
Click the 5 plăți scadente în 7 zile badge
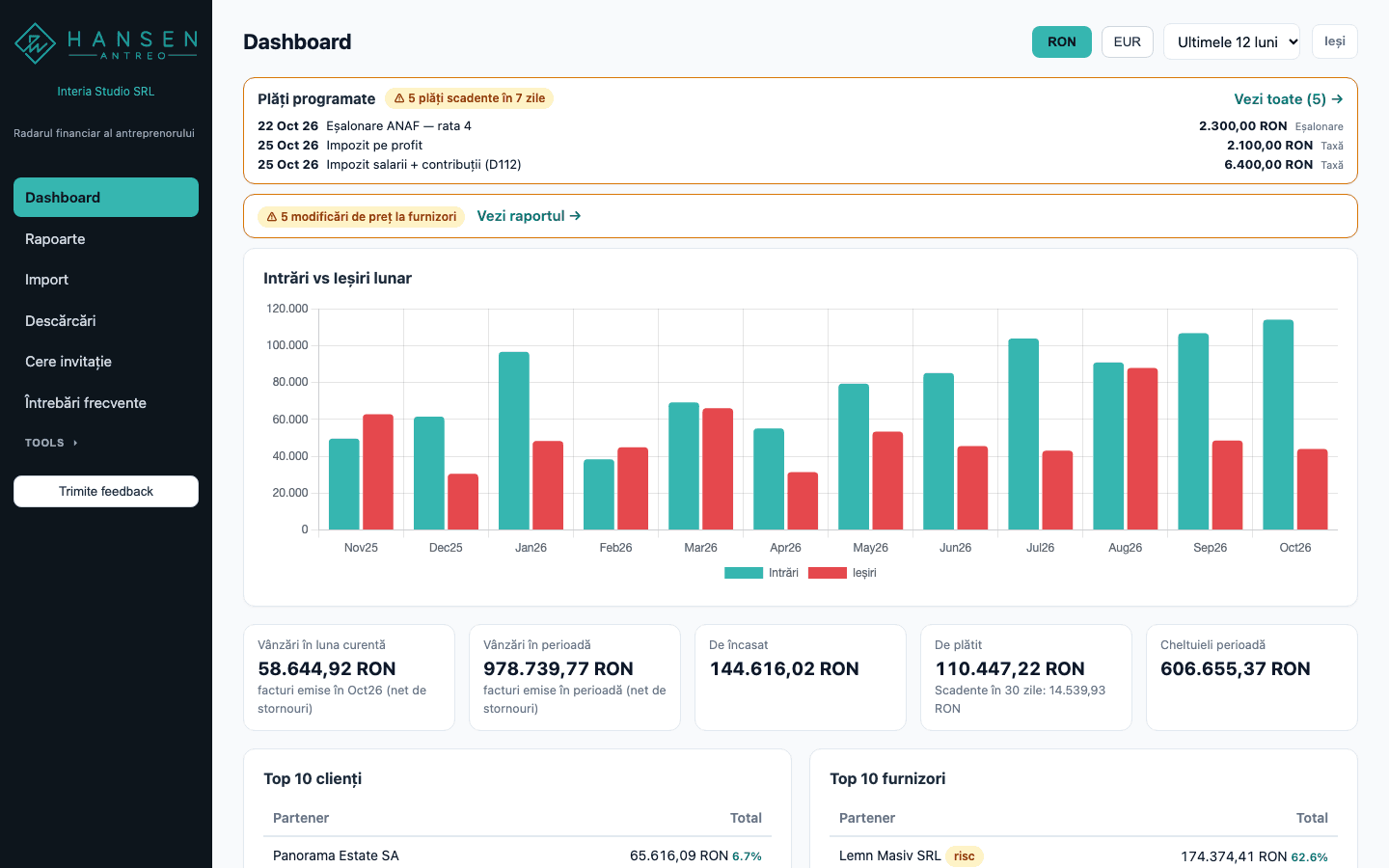[470, 98]
